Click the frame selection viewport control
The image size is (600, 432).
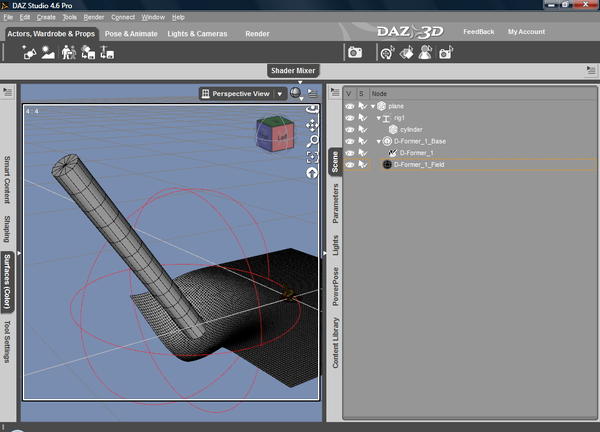(x=312, y=157)
